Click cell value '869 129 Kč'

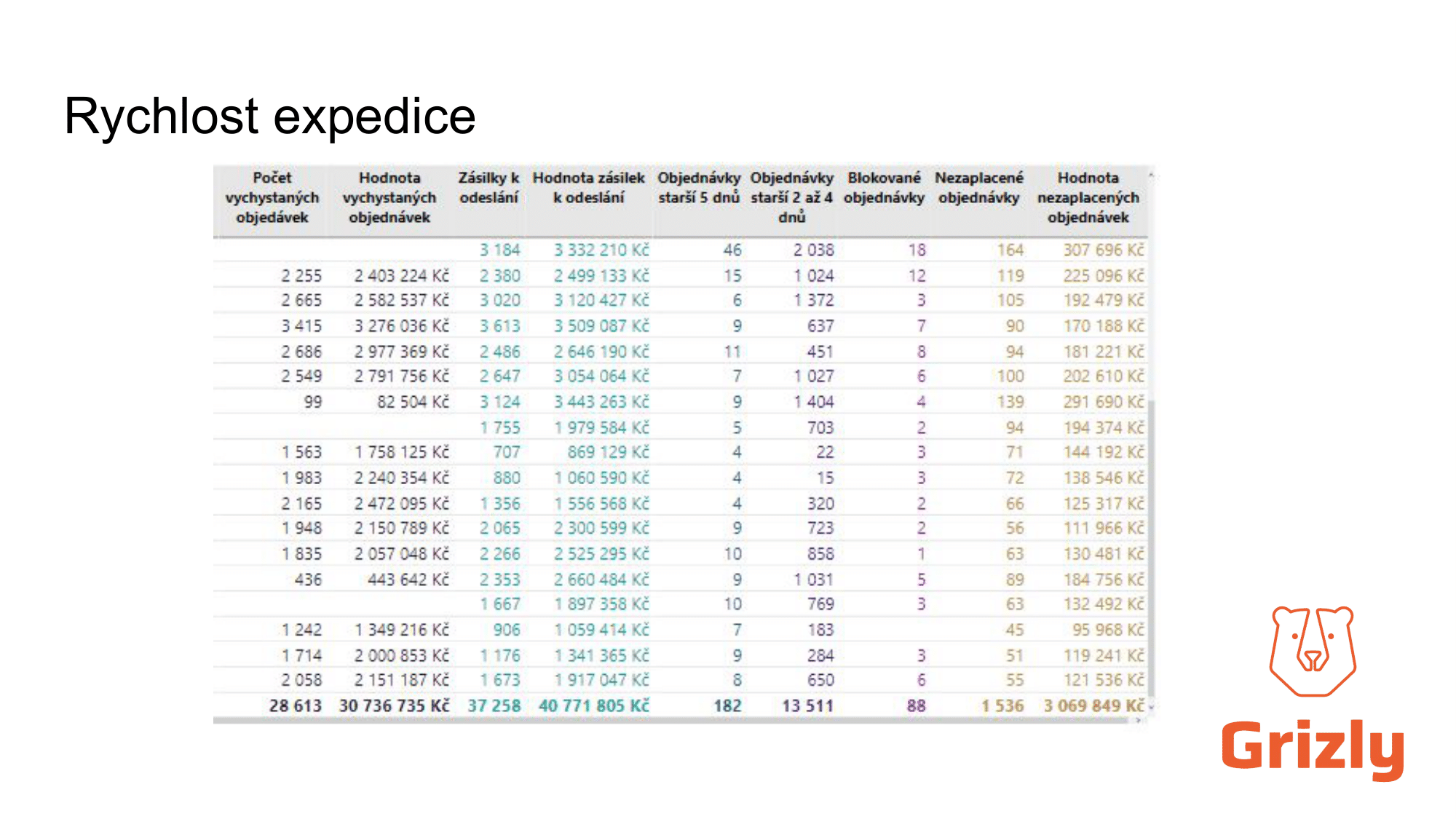(608, 452)
